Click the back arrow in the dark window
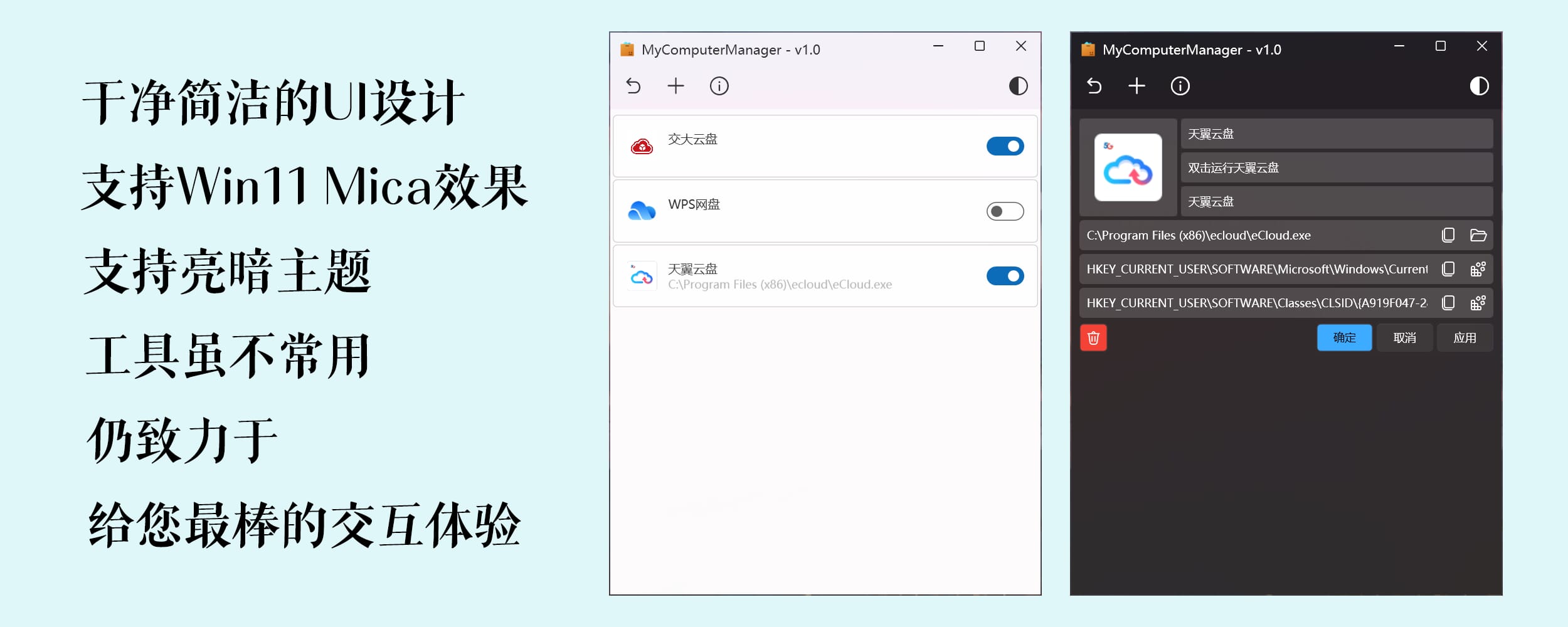Image resolution: width=1568 pixels, height=627 pixels. (x=1094, y=86)
